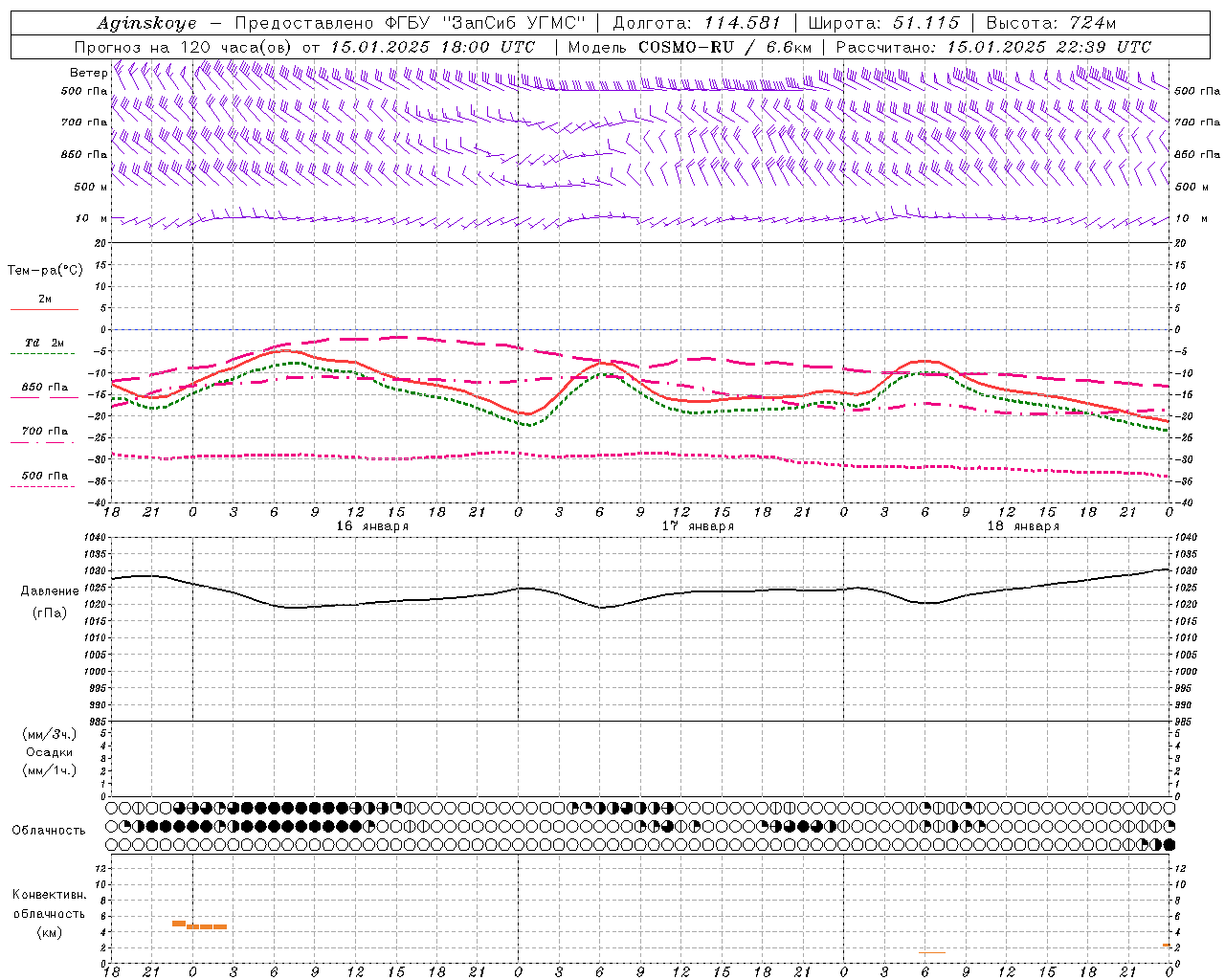Click the left 700 гПа wind level label

[x=84, y=122]
